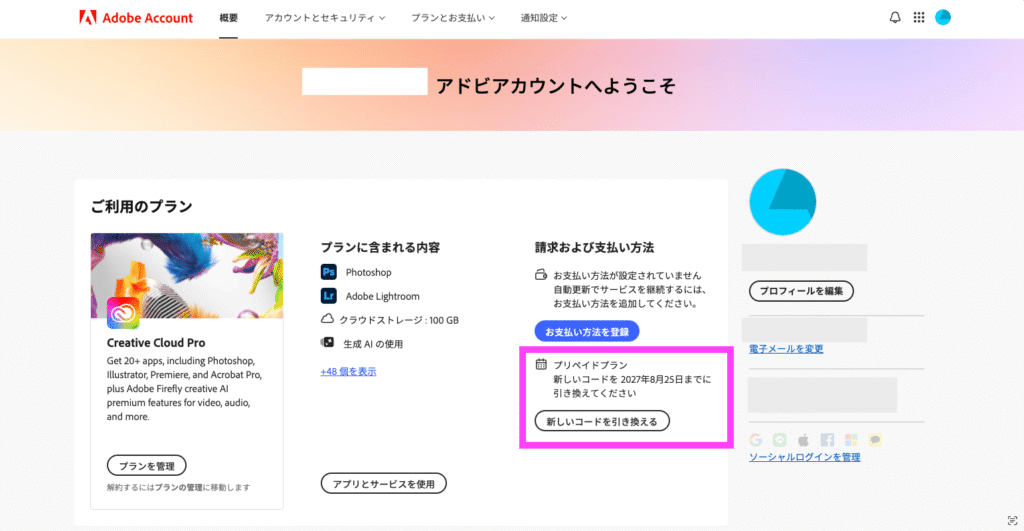Open the profile avatar in the header
1024x531 pixels.
pos(942,18)
